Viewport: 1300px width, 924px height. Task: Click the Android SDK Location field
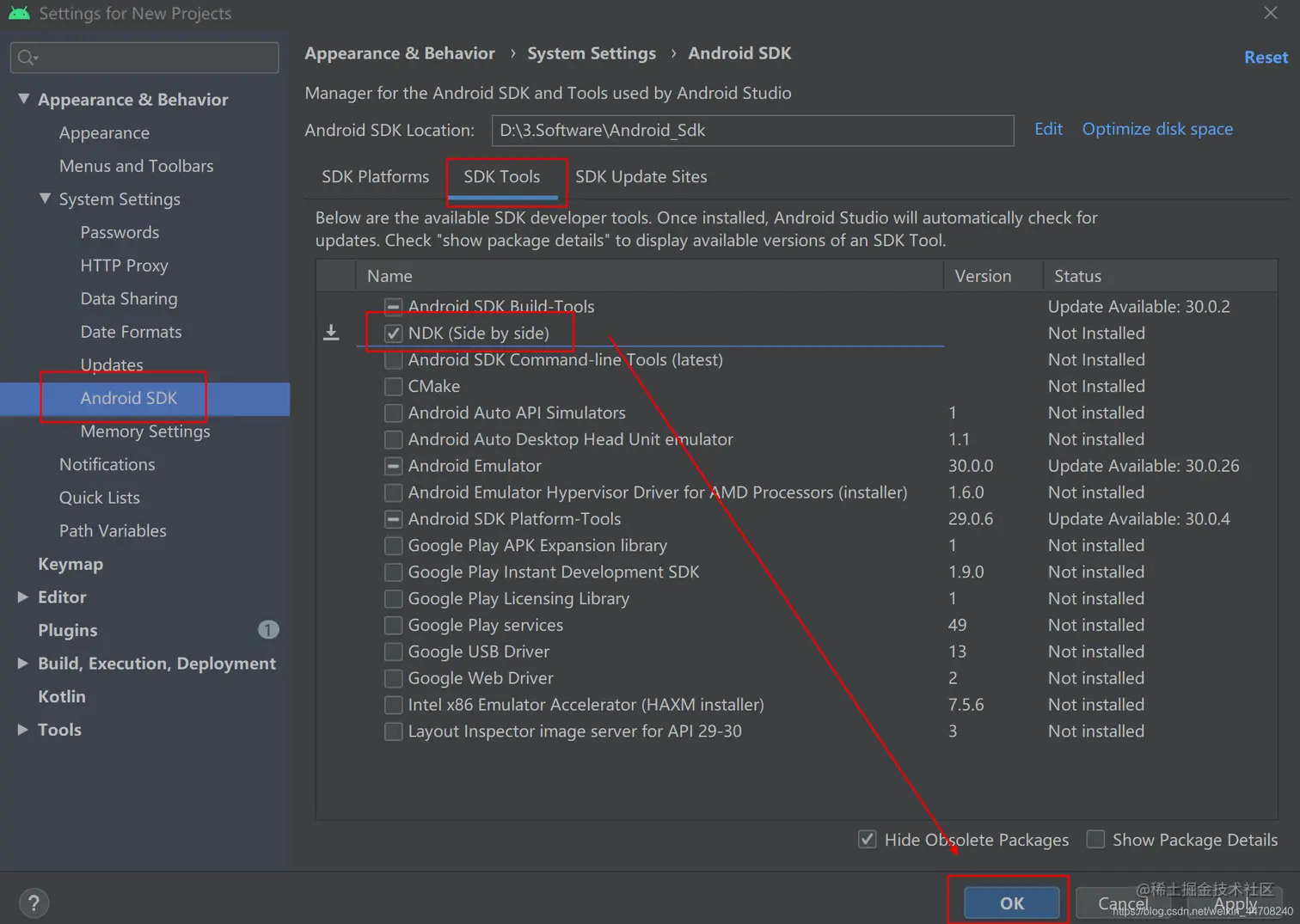click(x=752, y=131)
